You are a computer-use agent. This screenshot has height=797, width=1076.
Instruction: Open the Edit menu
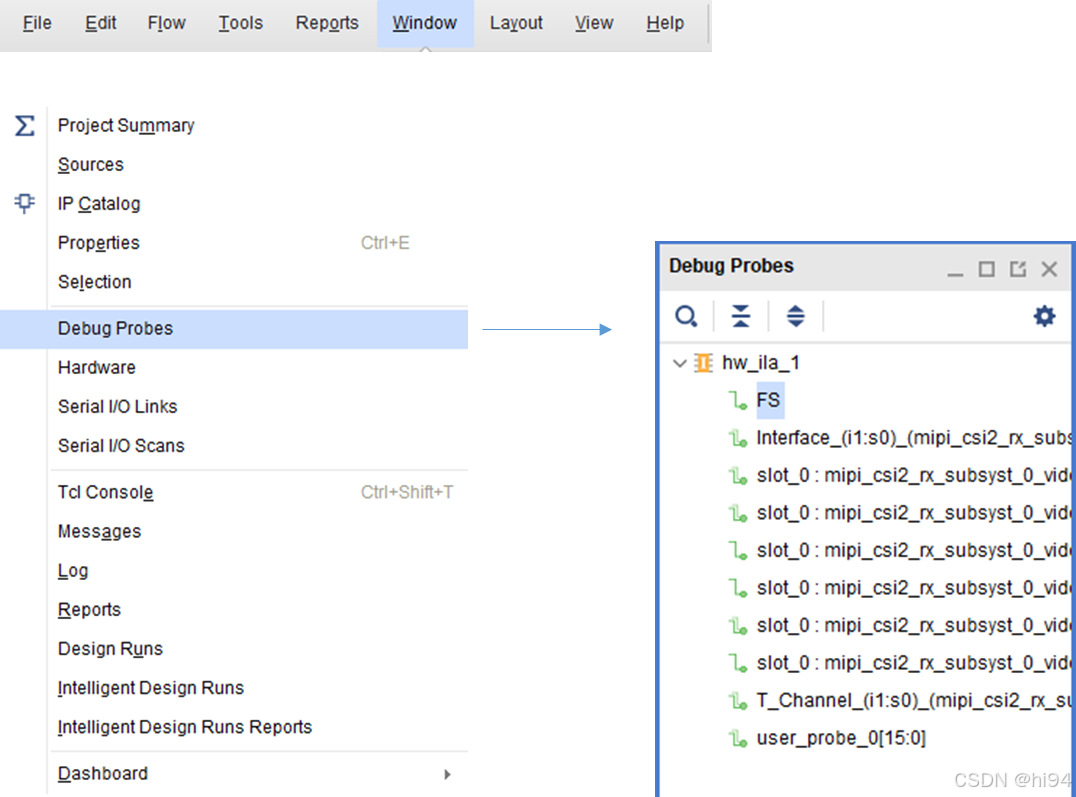pos(100,23)
